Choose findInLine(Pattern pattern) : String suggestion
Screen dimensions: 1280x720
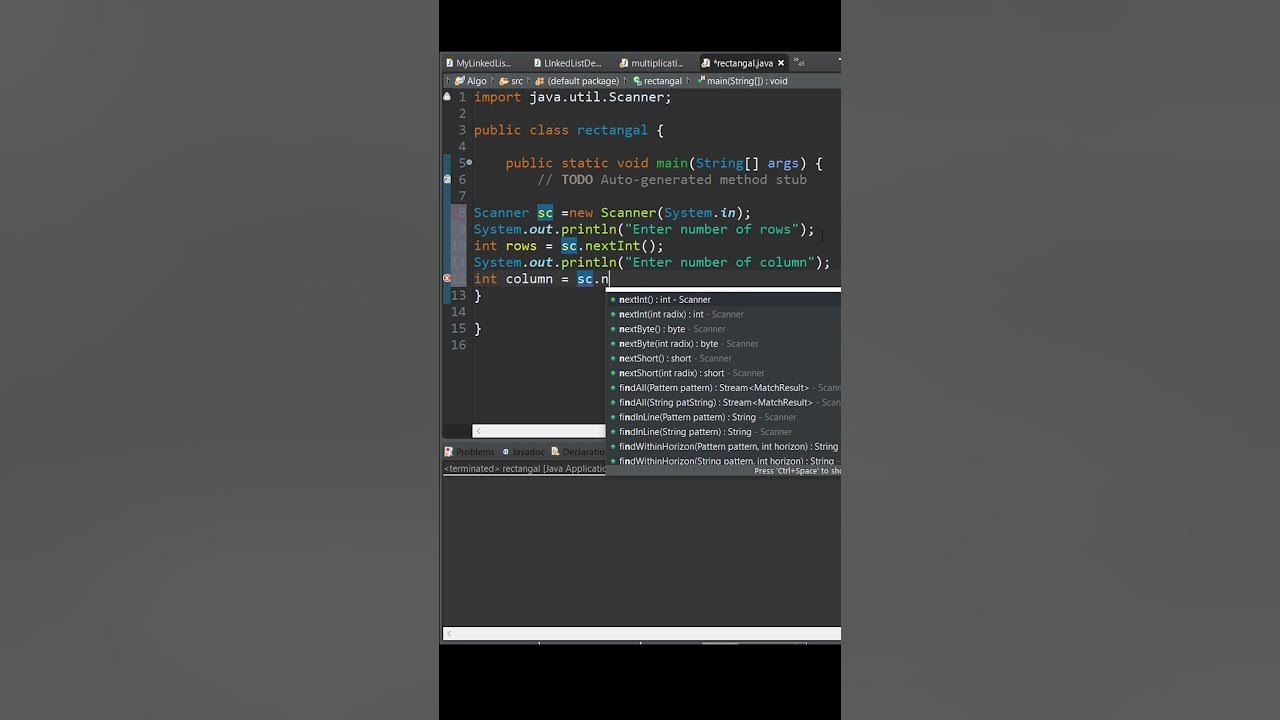(x=725, y=417)
